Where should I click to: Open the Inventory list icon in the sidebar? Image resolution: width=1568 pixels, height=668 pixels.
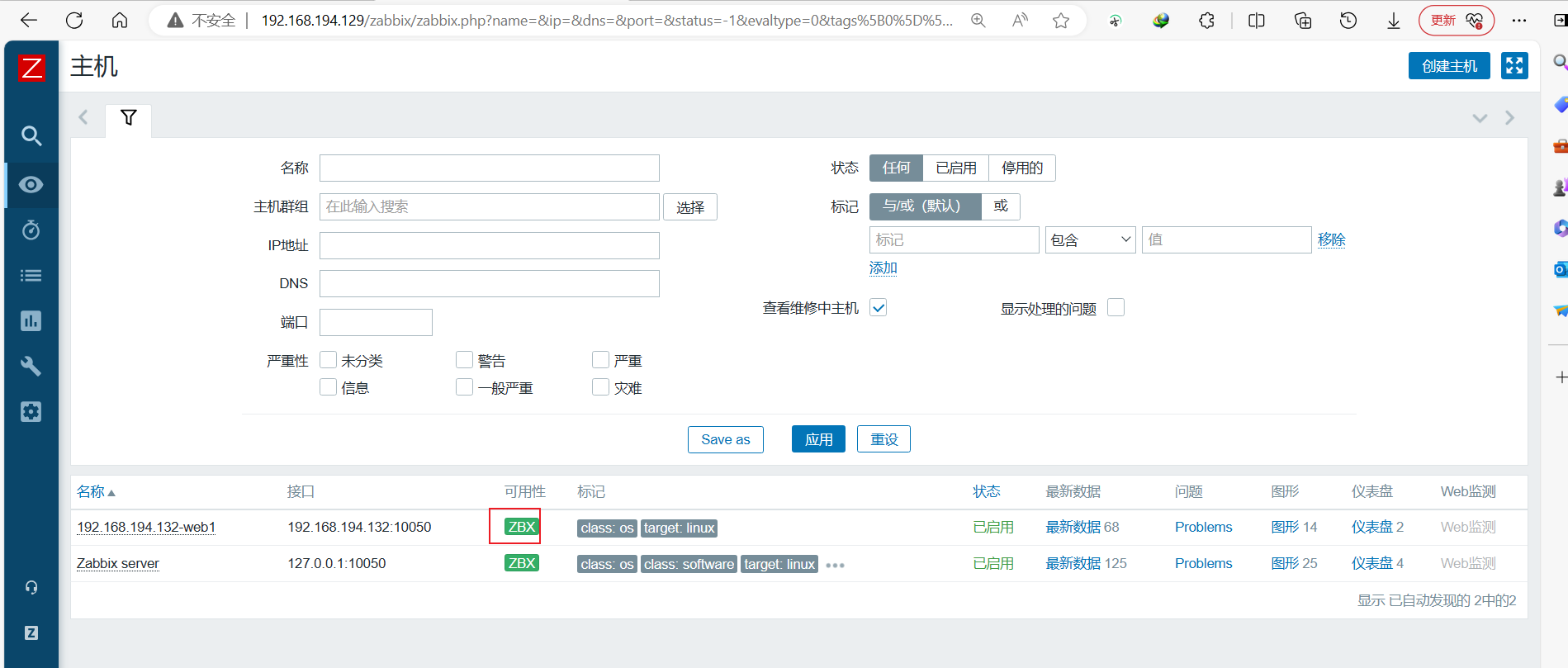tap(31, 275)
